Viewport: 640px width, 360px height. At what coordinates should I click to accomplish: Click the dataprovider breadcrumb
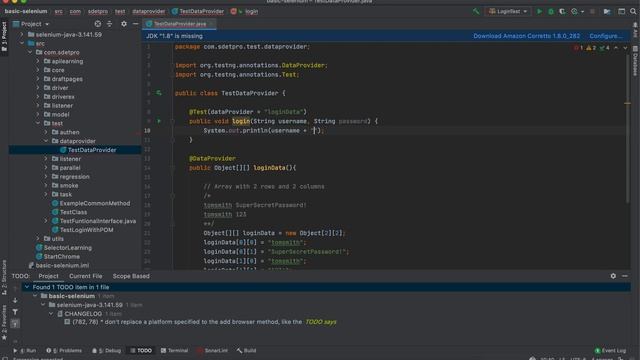(x=149, y=11)
